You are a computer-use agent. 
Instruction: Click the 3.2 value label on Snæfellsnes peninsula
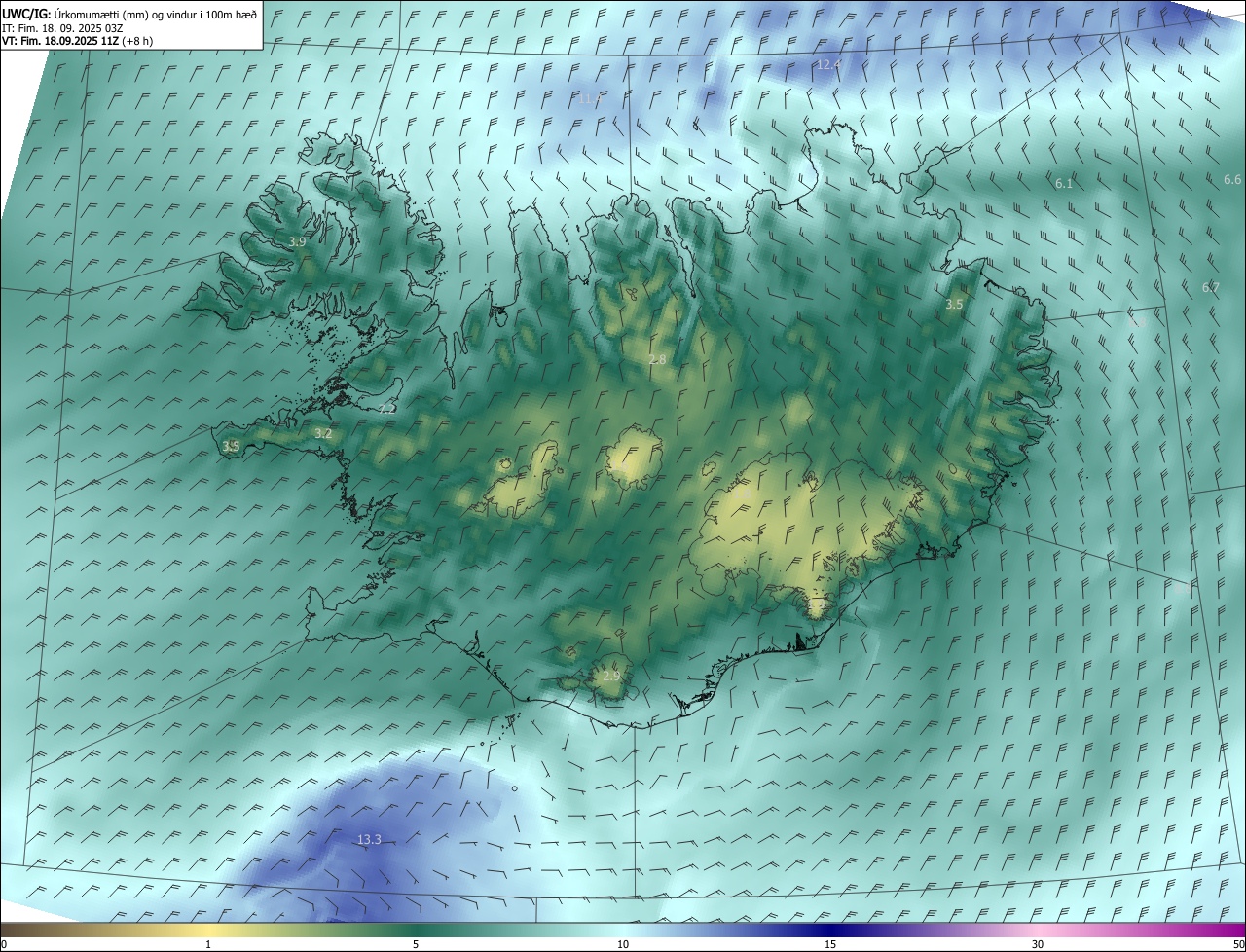coord(324,433)
